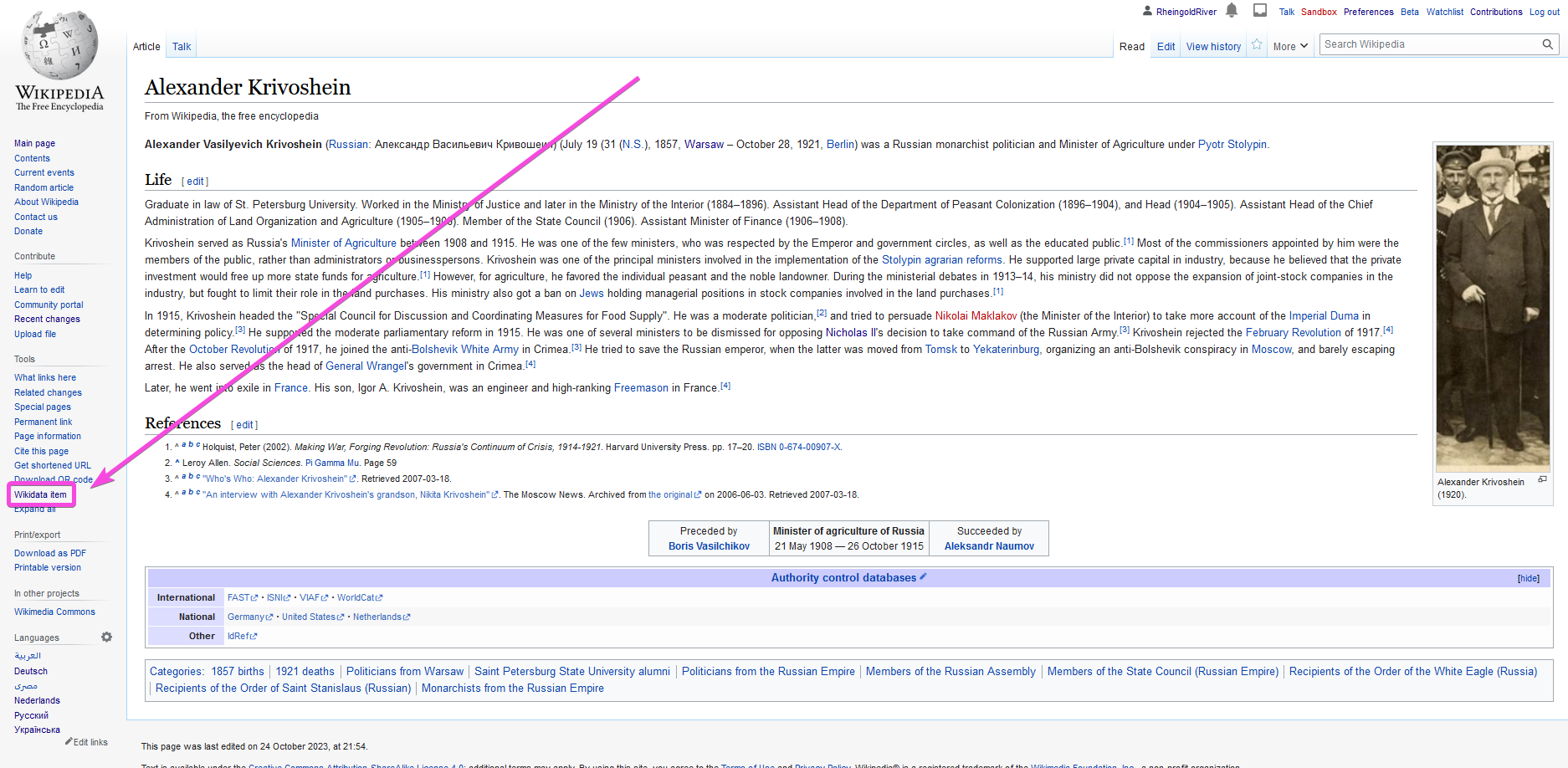Follow the Pyotr Stolypin link
Image resolution: width=1568 pixels, height=768 pixels.
click(1232, 144)
